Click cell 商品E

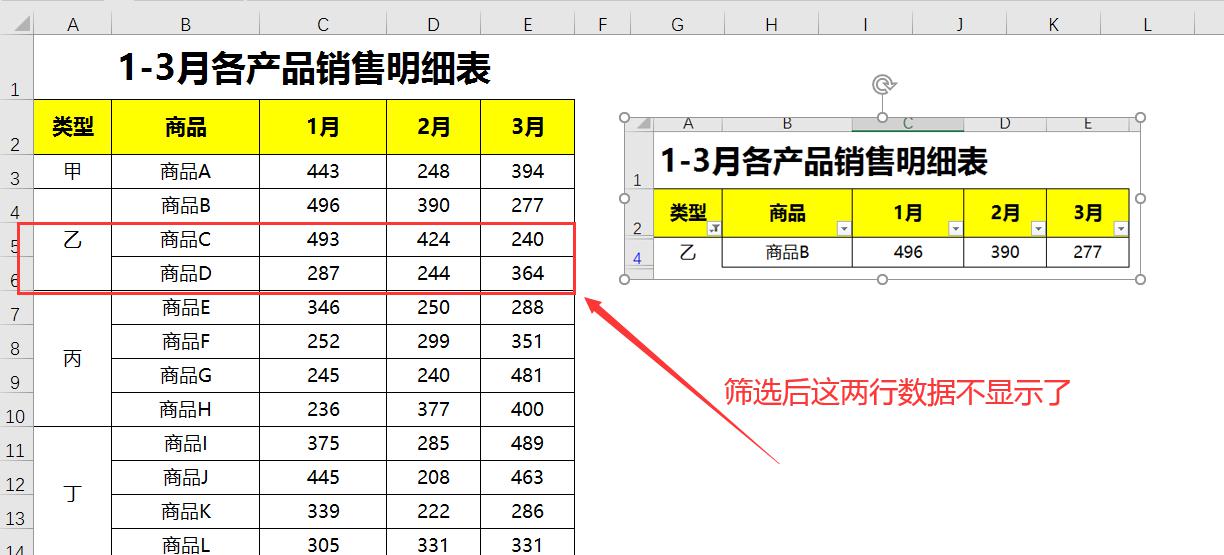tap(186, 308)
